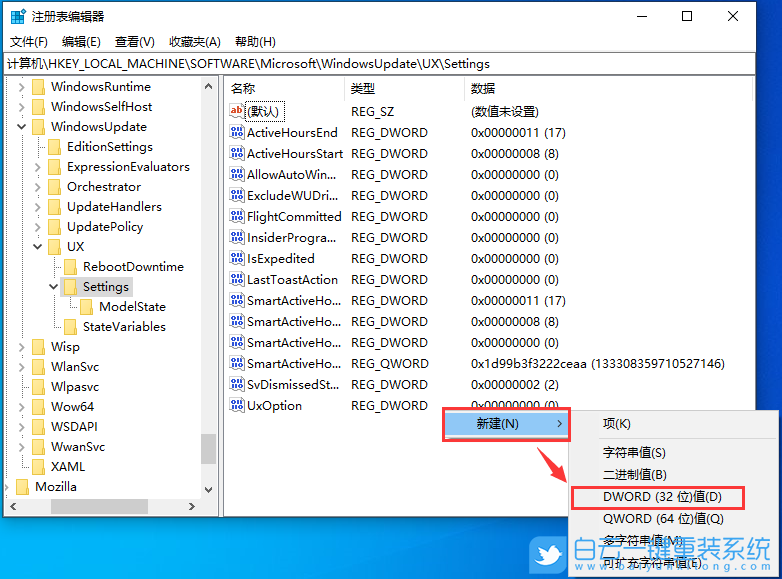This screenshot has width=782, height=579.
Task: Expand the WlanSvc tree node
Action: tap(21, 367)
